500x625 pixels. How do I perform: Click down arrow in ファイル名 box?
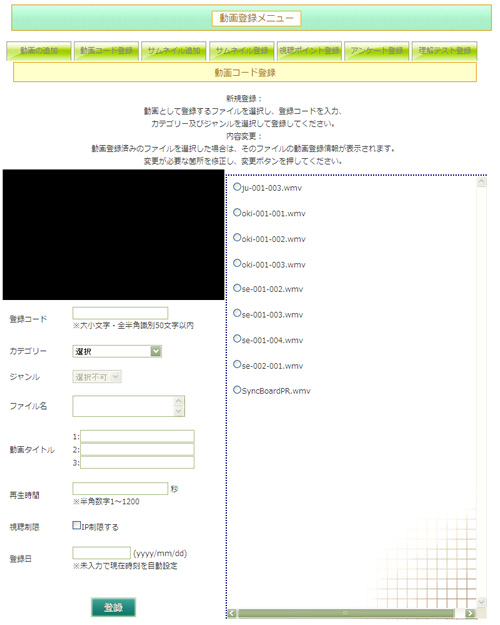[179, 411]
